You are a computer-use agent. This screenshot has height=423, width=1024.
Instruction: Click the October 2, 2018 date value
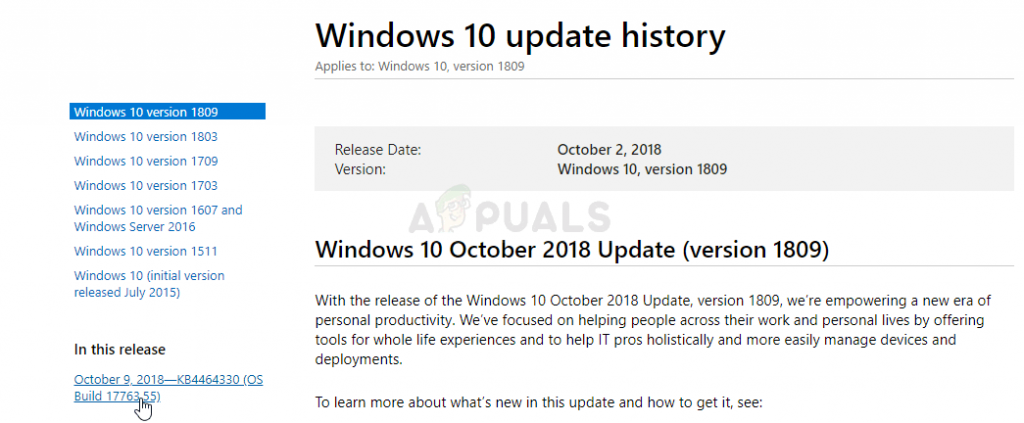[609, 150]
